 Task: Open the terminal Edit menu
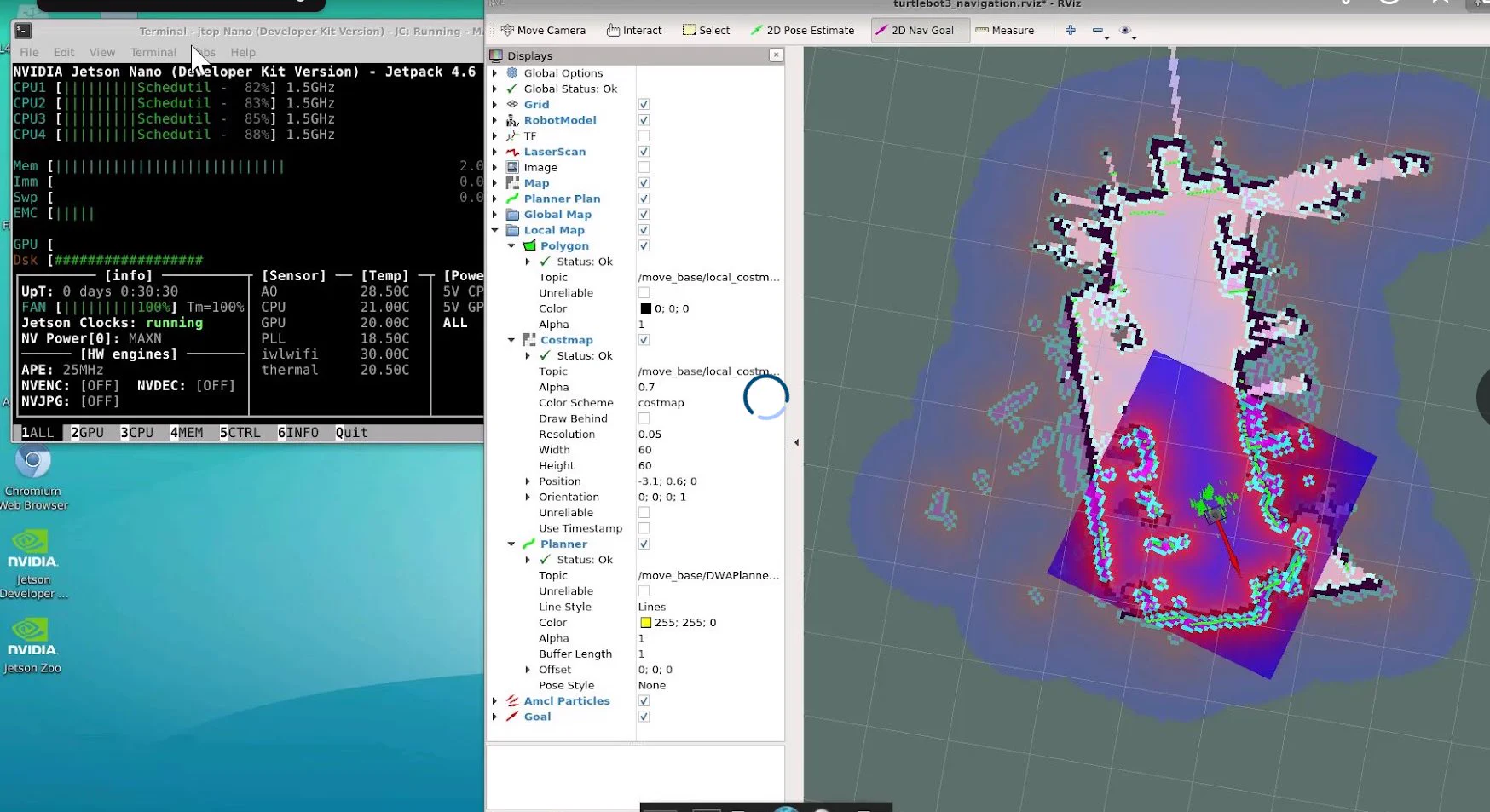click(64, 52)
